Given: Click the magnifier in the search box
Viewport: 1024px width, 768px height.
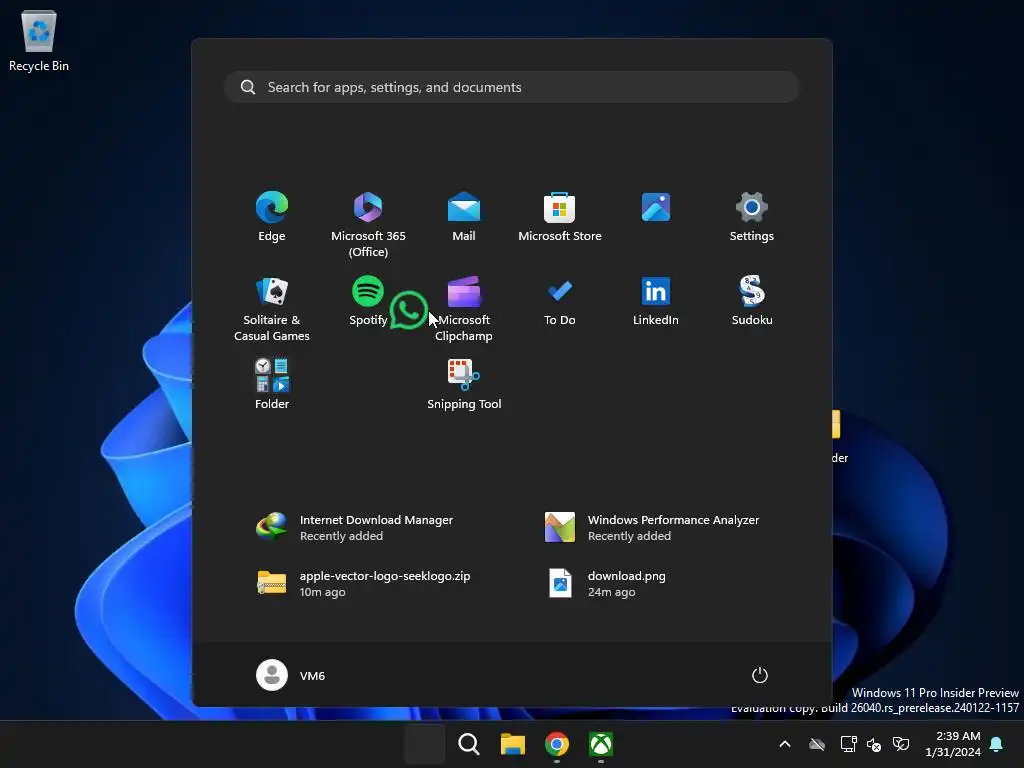Looking at the screenshot, I should point(248,87).
